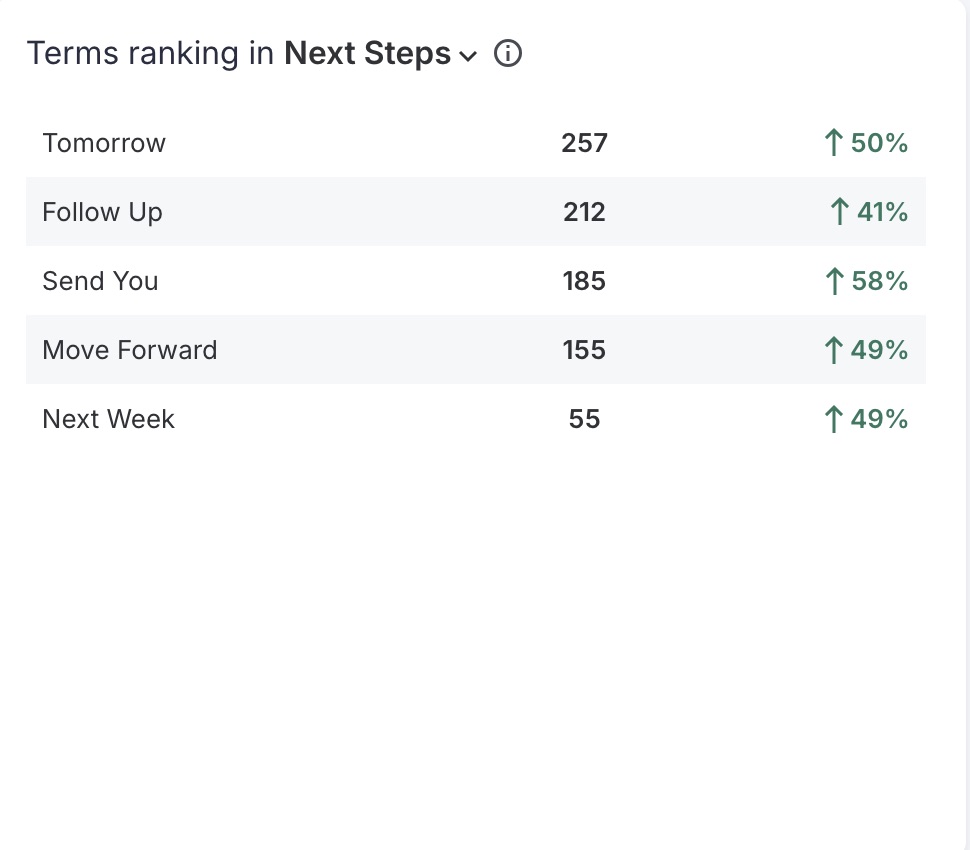Viewport: 970px width, 850px height.
Task: Click the Follow Up term entry
Action: (x=102, y=211)
